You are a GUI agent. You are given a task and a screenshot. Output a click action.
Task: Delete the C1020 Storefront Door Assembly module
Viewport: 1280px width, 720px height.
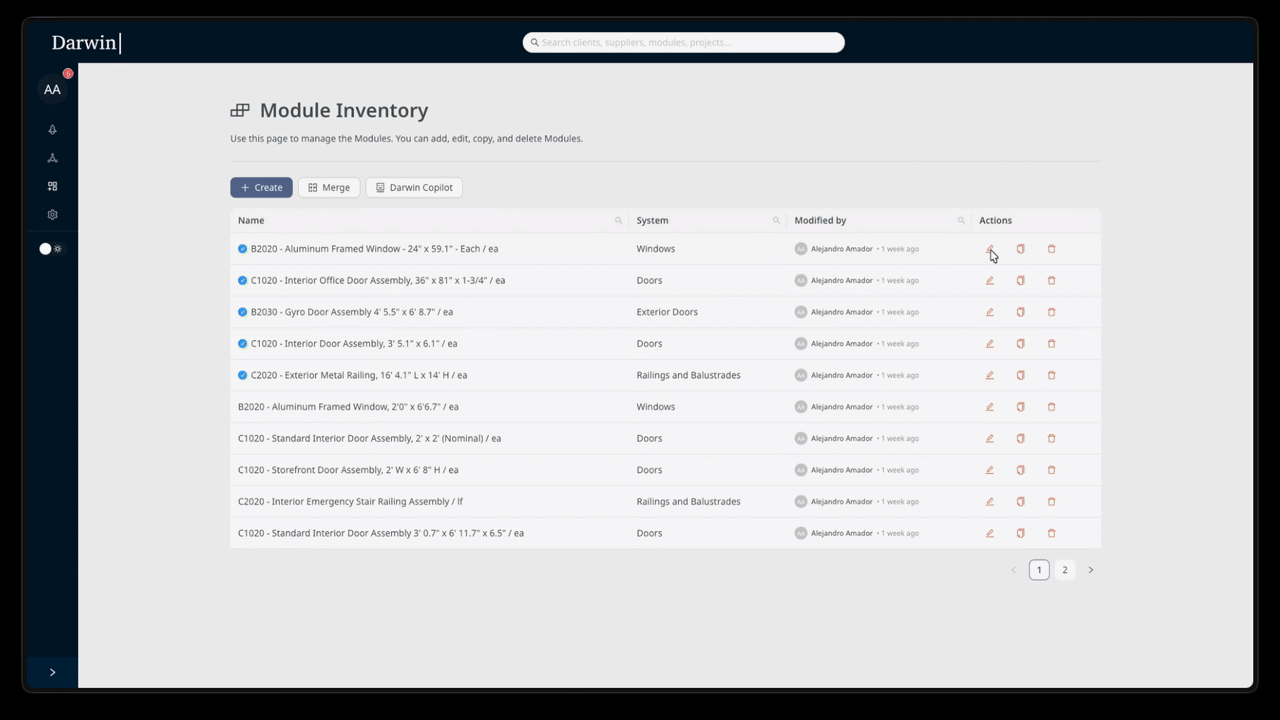(1051, 470)
